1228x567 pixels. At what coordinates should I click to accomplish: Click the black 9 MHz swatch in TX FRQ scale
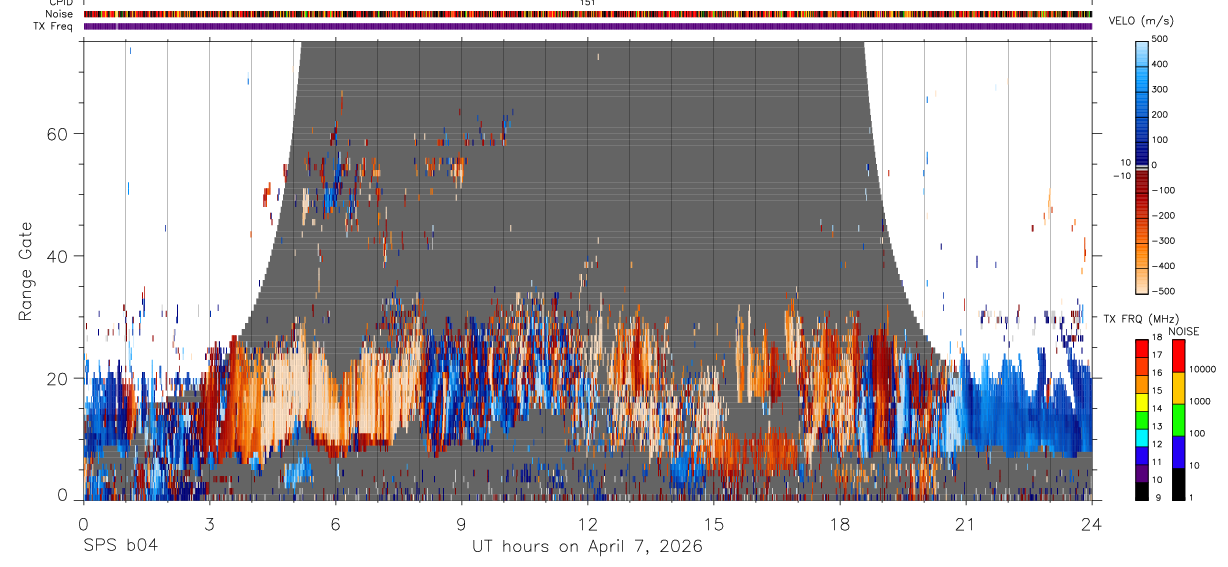tap(1141, 491)
